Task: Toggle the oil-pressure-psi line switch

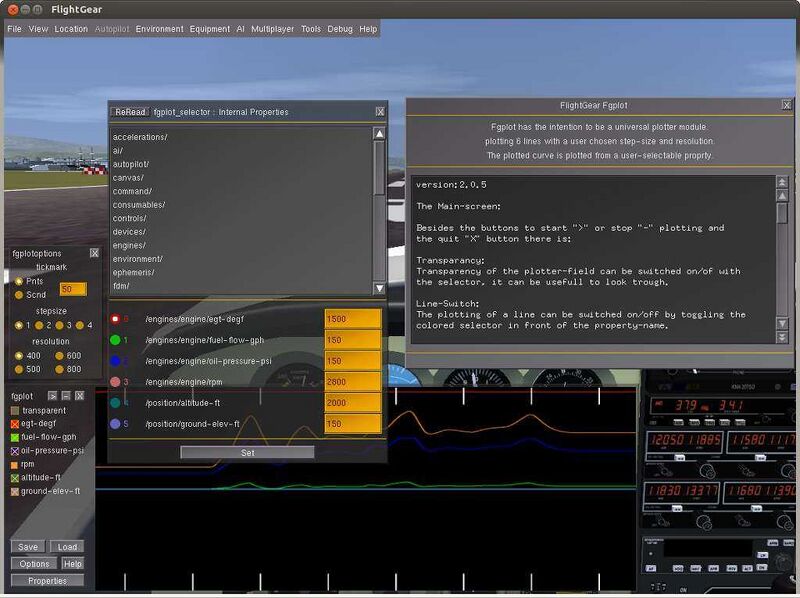Action: click(x=15, y=451)
